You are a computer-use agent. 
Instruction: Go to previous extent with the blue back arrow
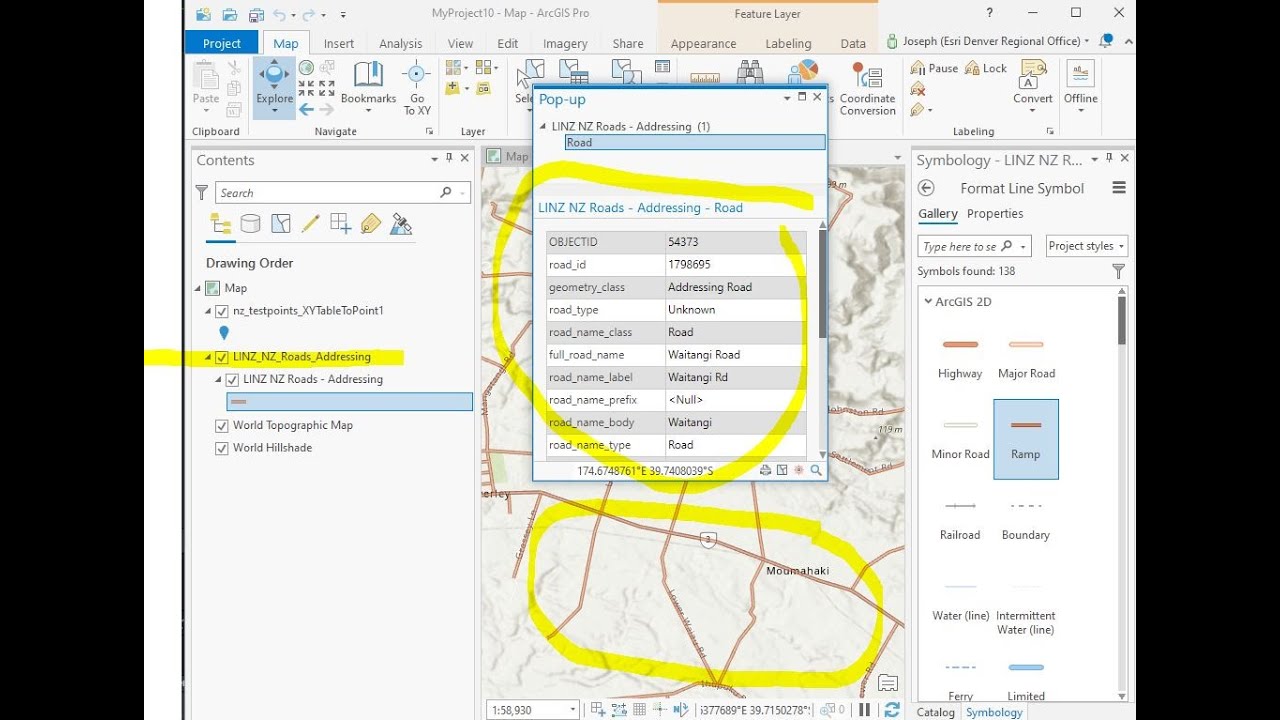tap(307, 109)
